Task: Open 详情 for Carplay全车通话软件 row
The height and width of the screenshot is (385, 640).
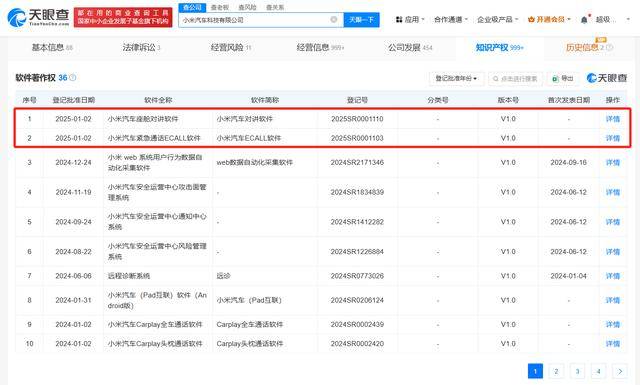Action: click(613, 325)
